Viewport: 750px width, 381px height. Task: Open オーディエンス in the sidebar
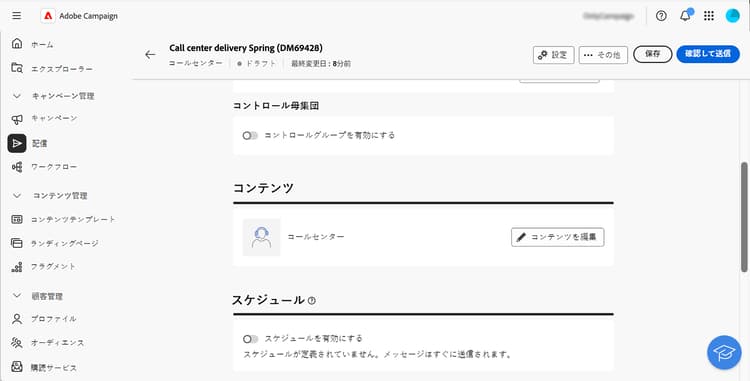pos(57,343)
